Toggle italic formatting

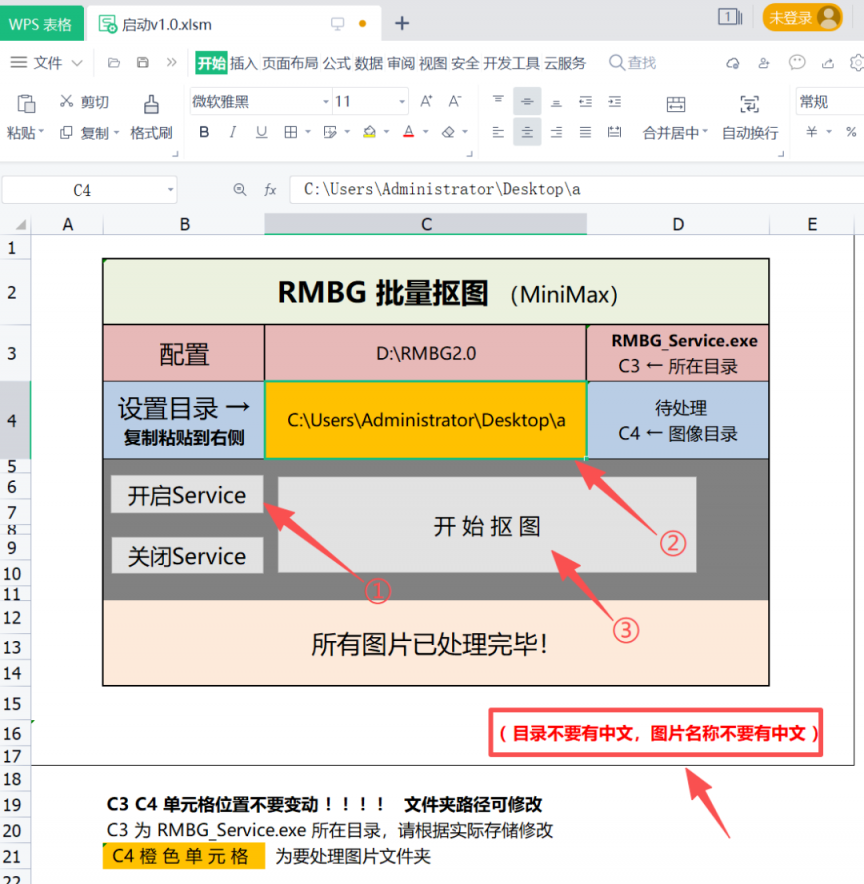click(x=233, y=132)
